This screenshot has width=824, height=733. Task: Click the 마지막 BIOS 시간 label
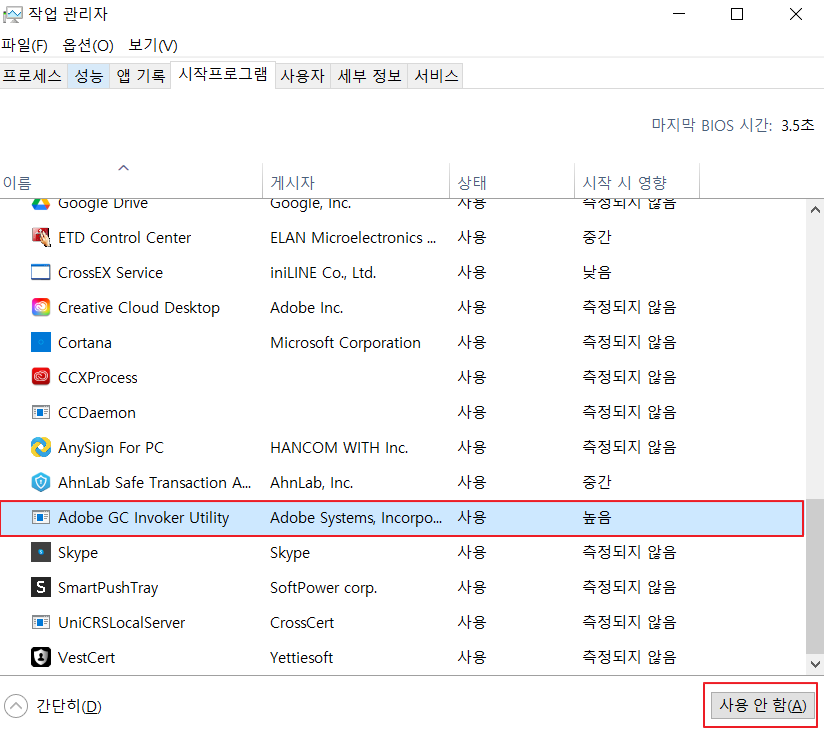point(712,125)
